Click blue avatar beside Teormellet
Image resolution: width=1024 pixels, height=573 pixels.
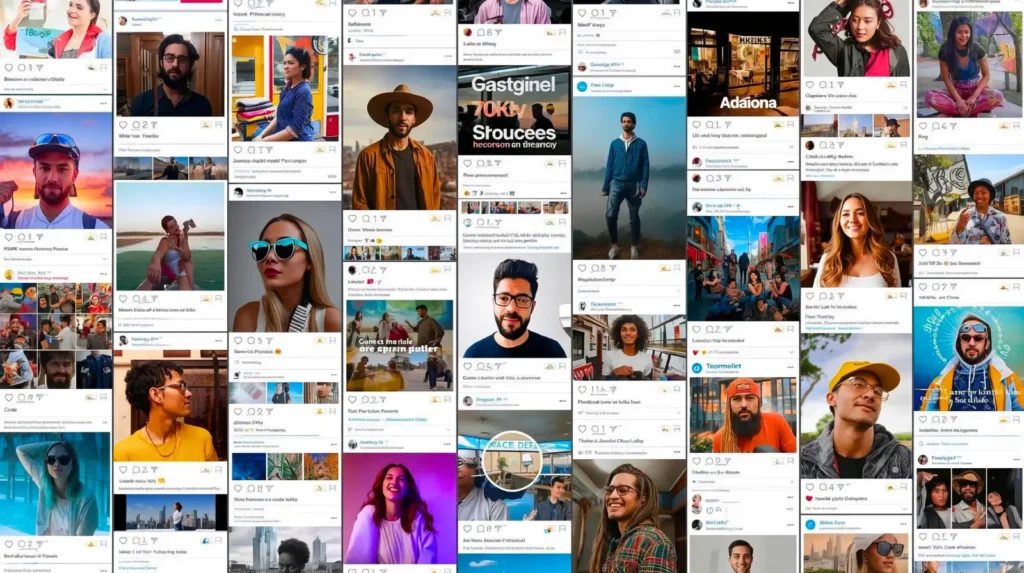697,367
